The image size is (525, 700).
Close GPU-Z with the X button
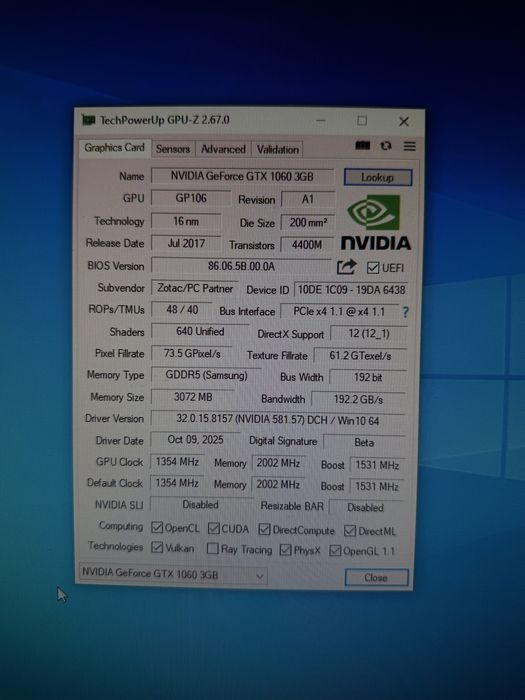404,121
